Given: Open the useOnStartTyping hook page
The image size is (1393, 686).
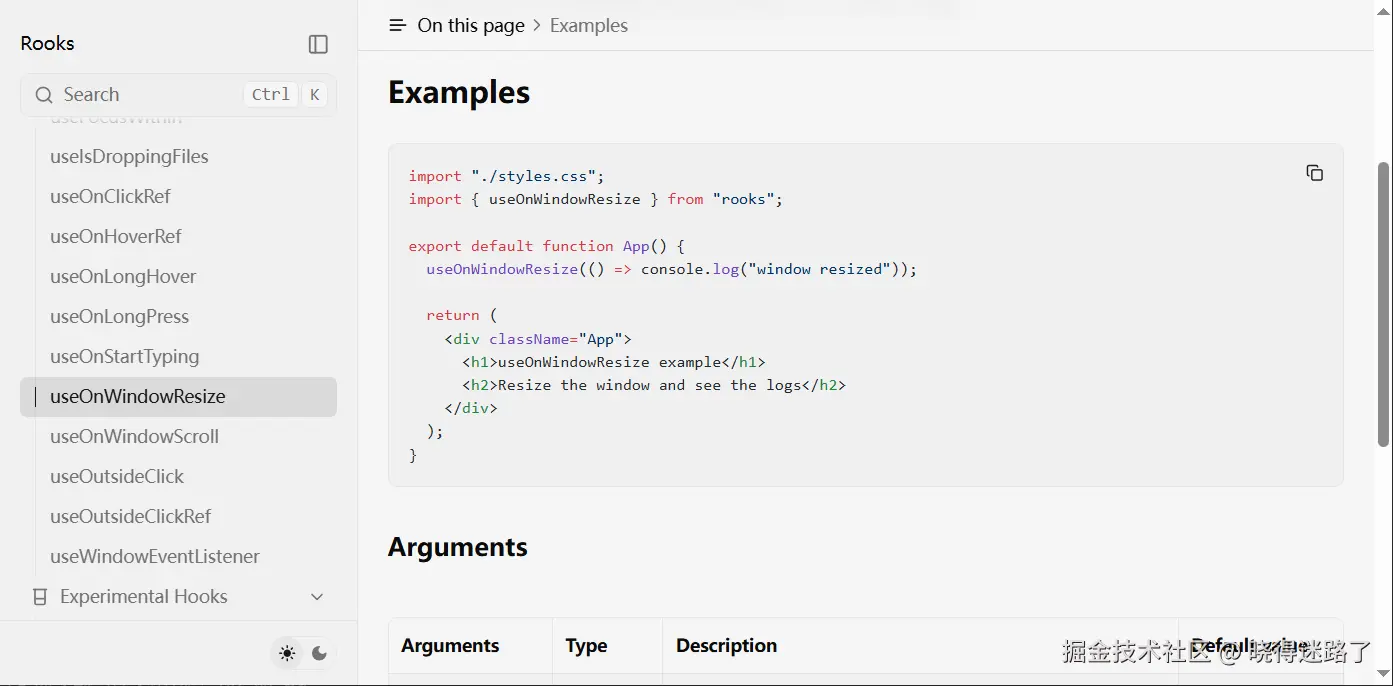Looking at the screenshot, I should coord(124,357).
